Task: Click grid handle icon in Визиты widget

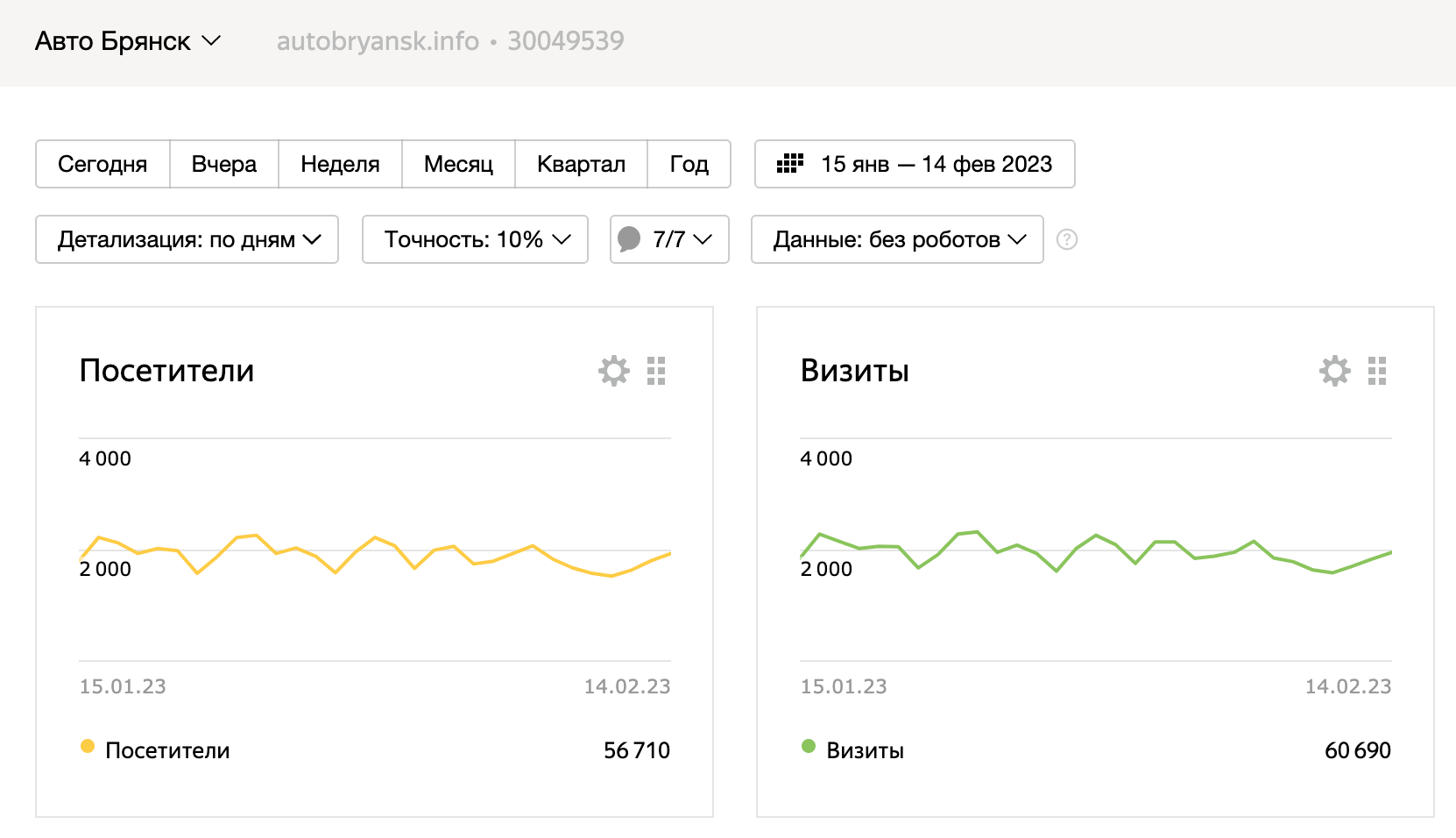Action: click(1377, 371)
